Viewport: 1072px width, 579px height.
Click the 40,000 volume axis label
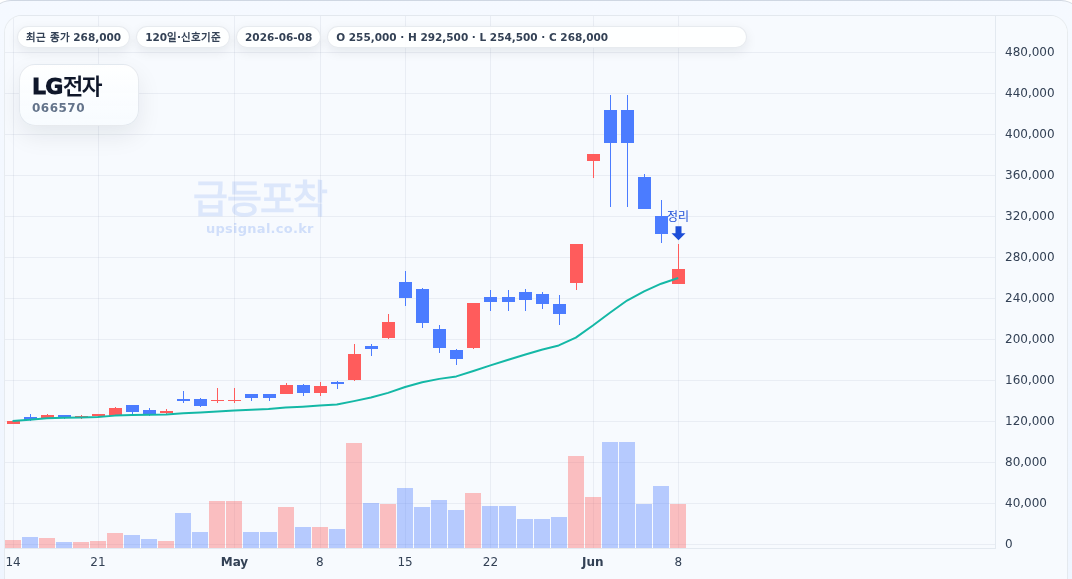pos(1026,503)
